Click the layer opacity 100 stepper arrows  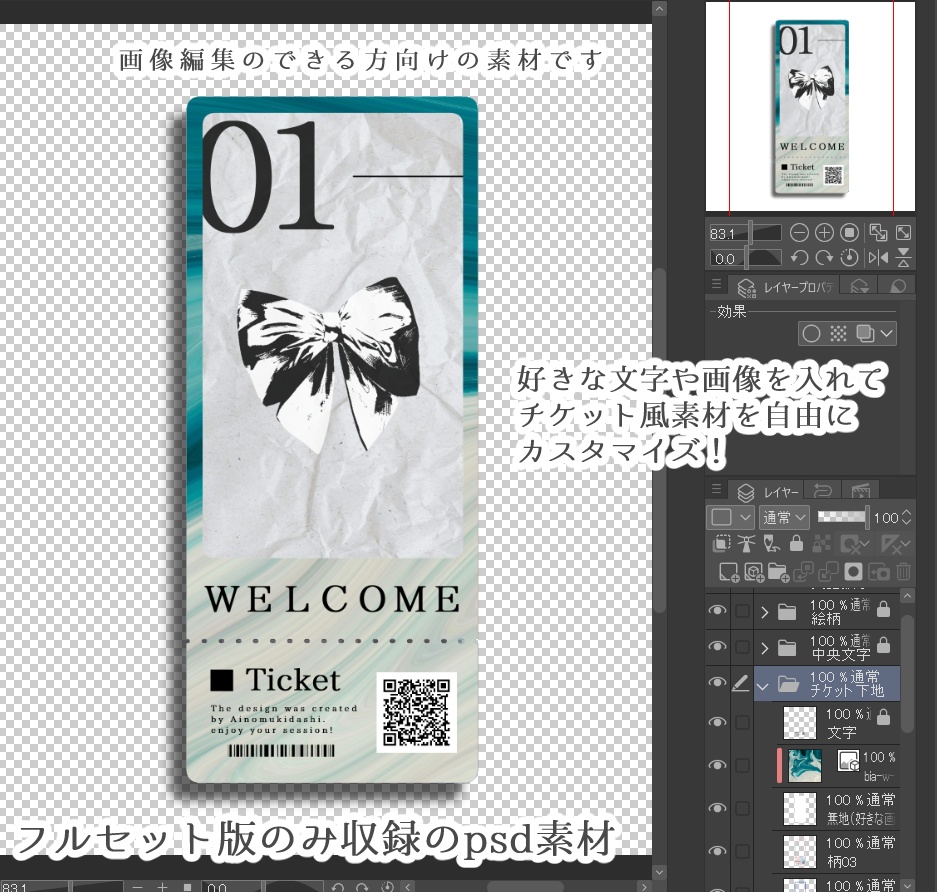click(906, 517)
